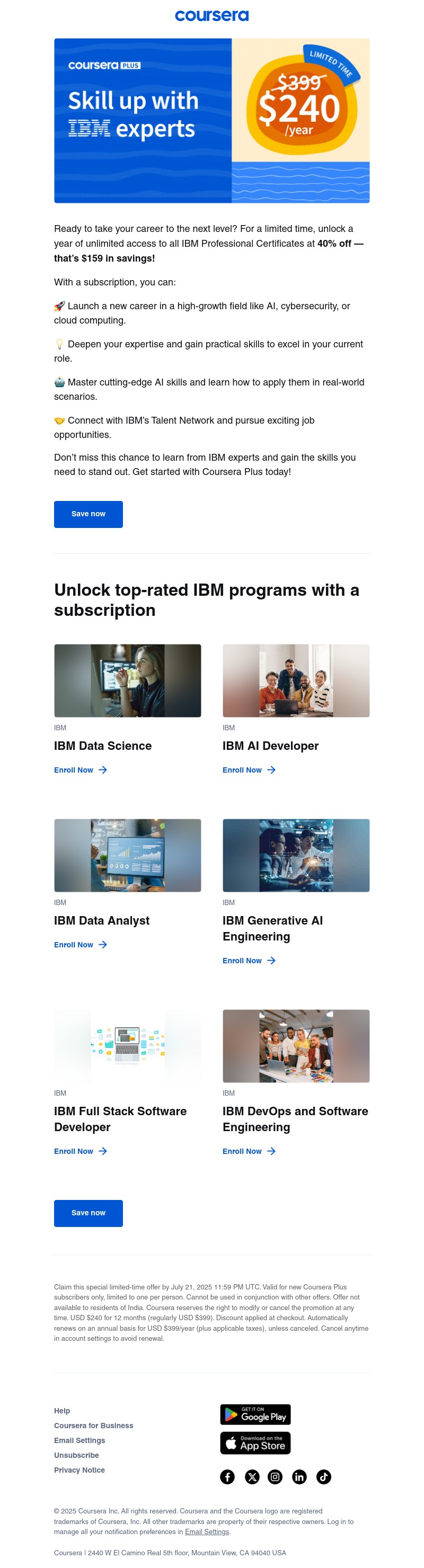Viewport: 424px width, 1568px height.
Task: Click the Save now button below the programs
Action: 89,1213
